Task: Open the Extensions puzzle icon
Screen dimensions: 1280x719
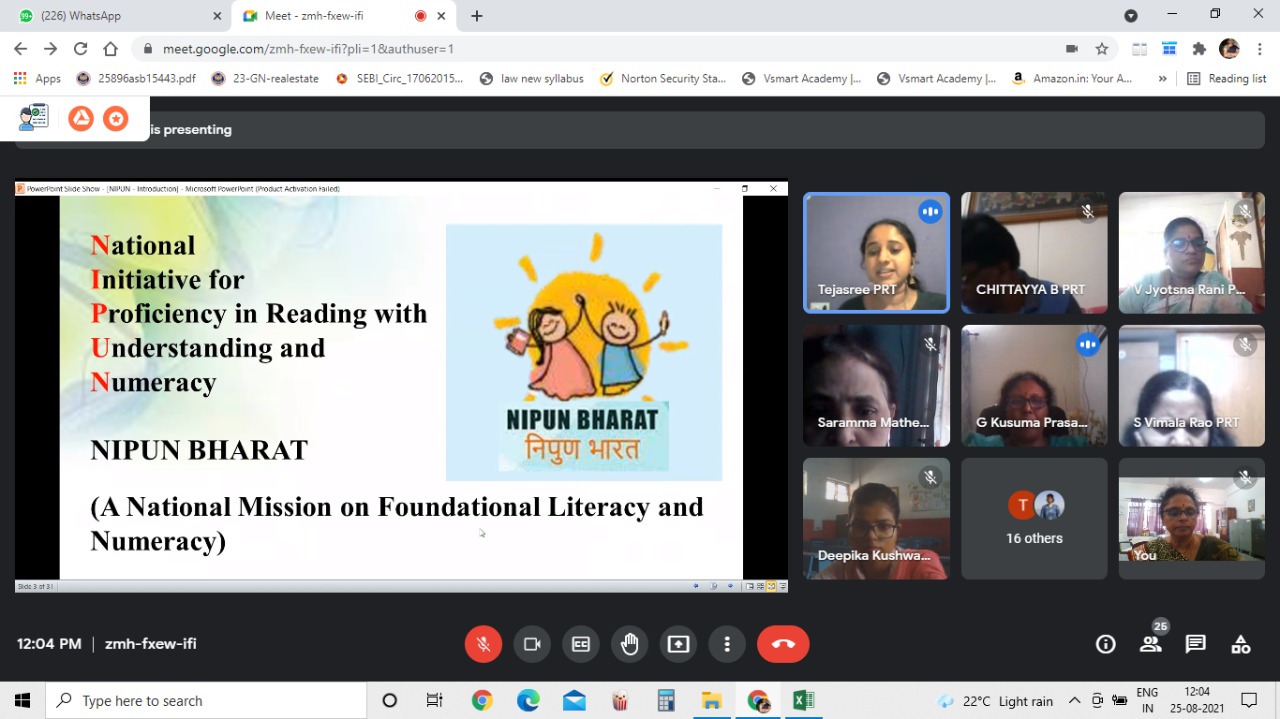Action: 1200,48
